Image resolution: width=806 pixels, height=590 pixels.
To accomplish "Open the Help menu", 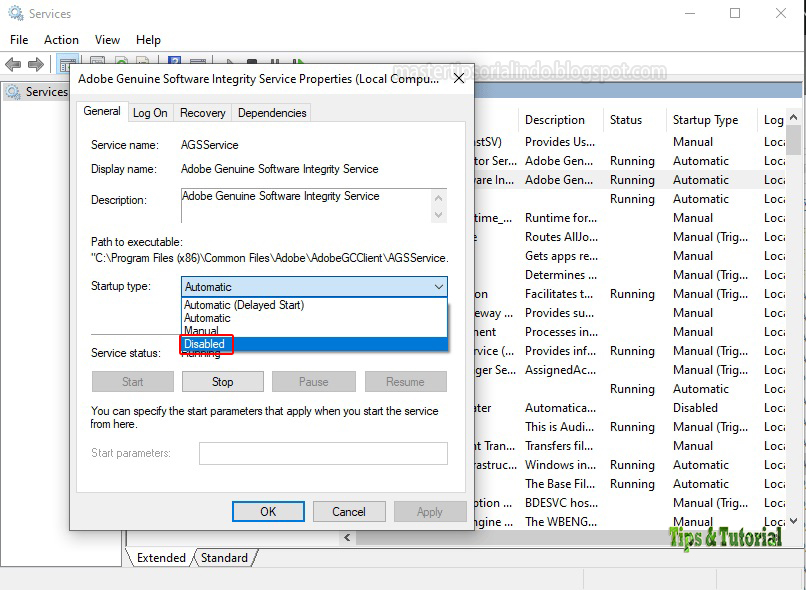I will (x=148, y=40).
